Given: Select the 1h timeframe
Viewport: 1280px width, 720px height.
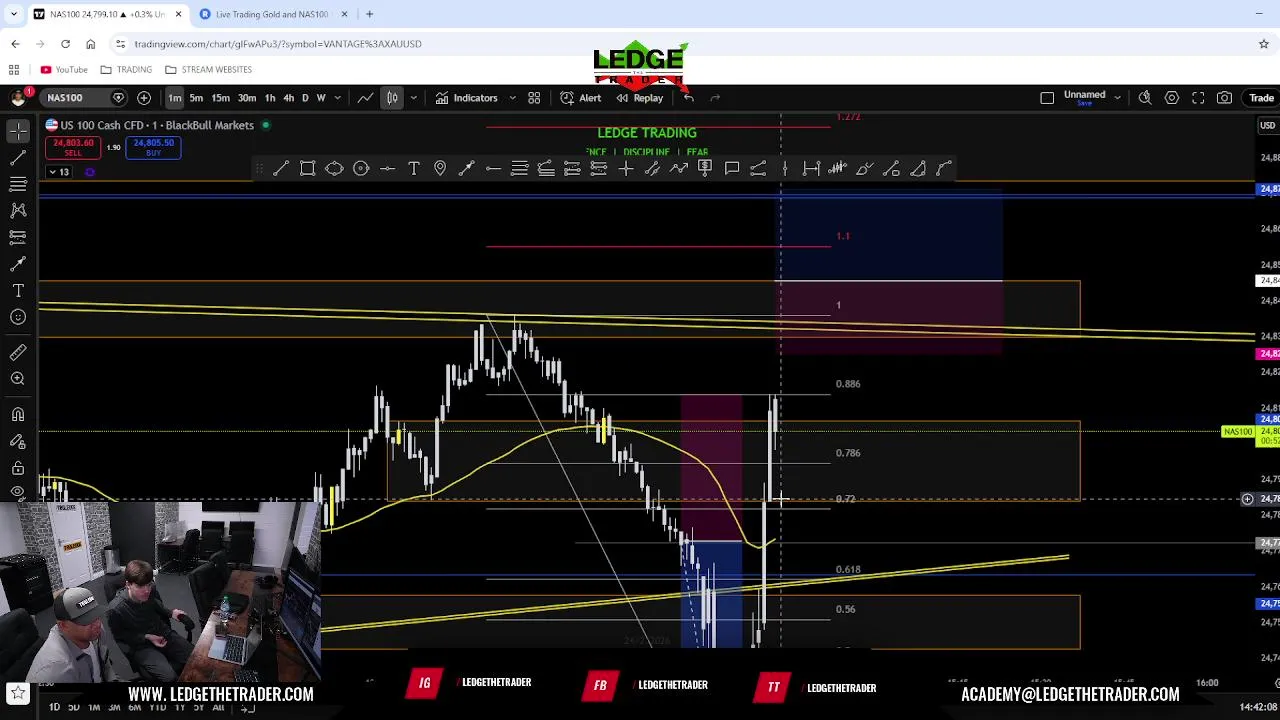Looking at the screenshot, I should (x=270, y=98).
